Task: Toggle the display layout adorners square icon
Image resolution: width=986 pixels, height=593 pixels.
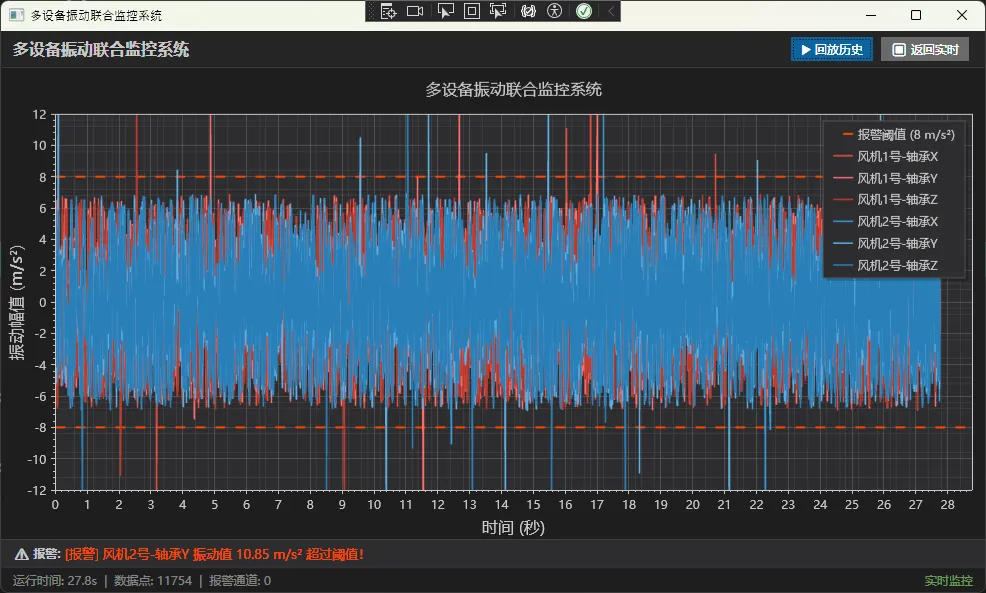Action: 472,11
